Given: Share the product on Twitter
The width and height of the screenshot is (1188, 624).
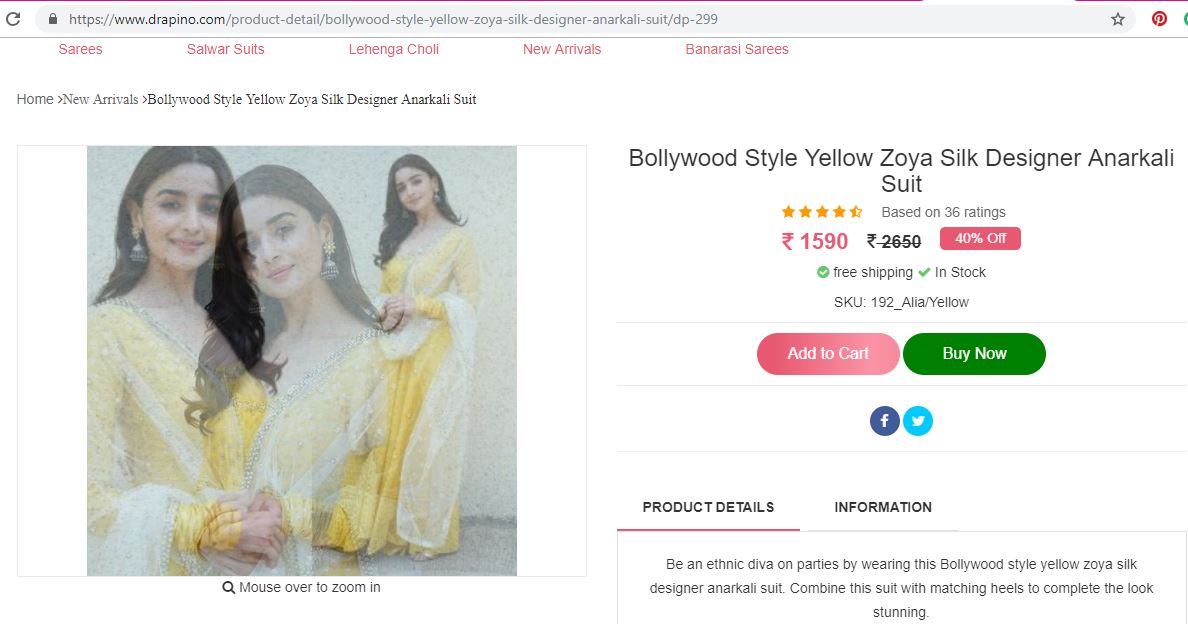Looking at the screenshot, I should [x=918, y=421].
